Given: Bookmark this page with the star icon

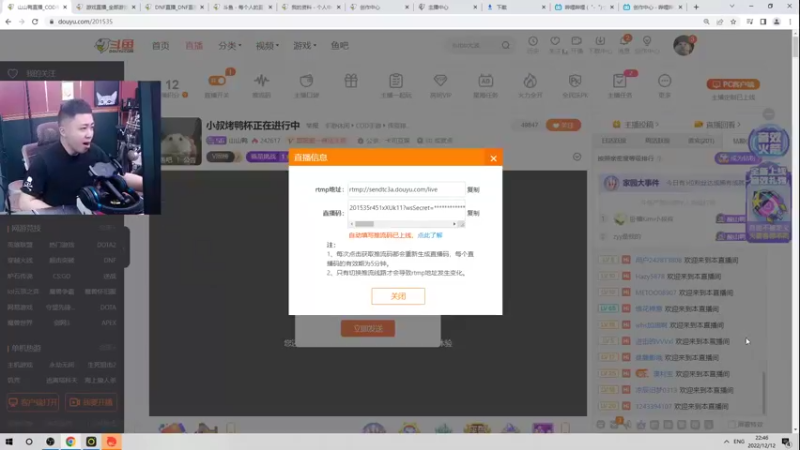Looking at the screenshot, I should click(x=733, y=21).
